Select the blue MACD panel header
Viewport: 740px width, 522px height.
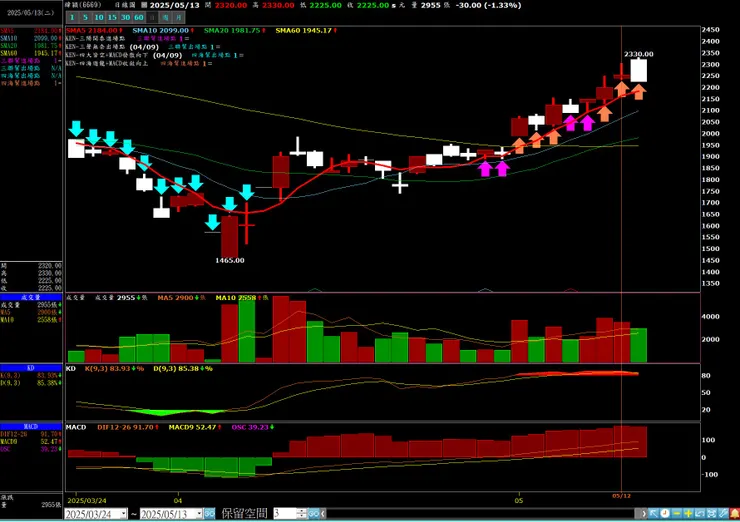point(31,426)
